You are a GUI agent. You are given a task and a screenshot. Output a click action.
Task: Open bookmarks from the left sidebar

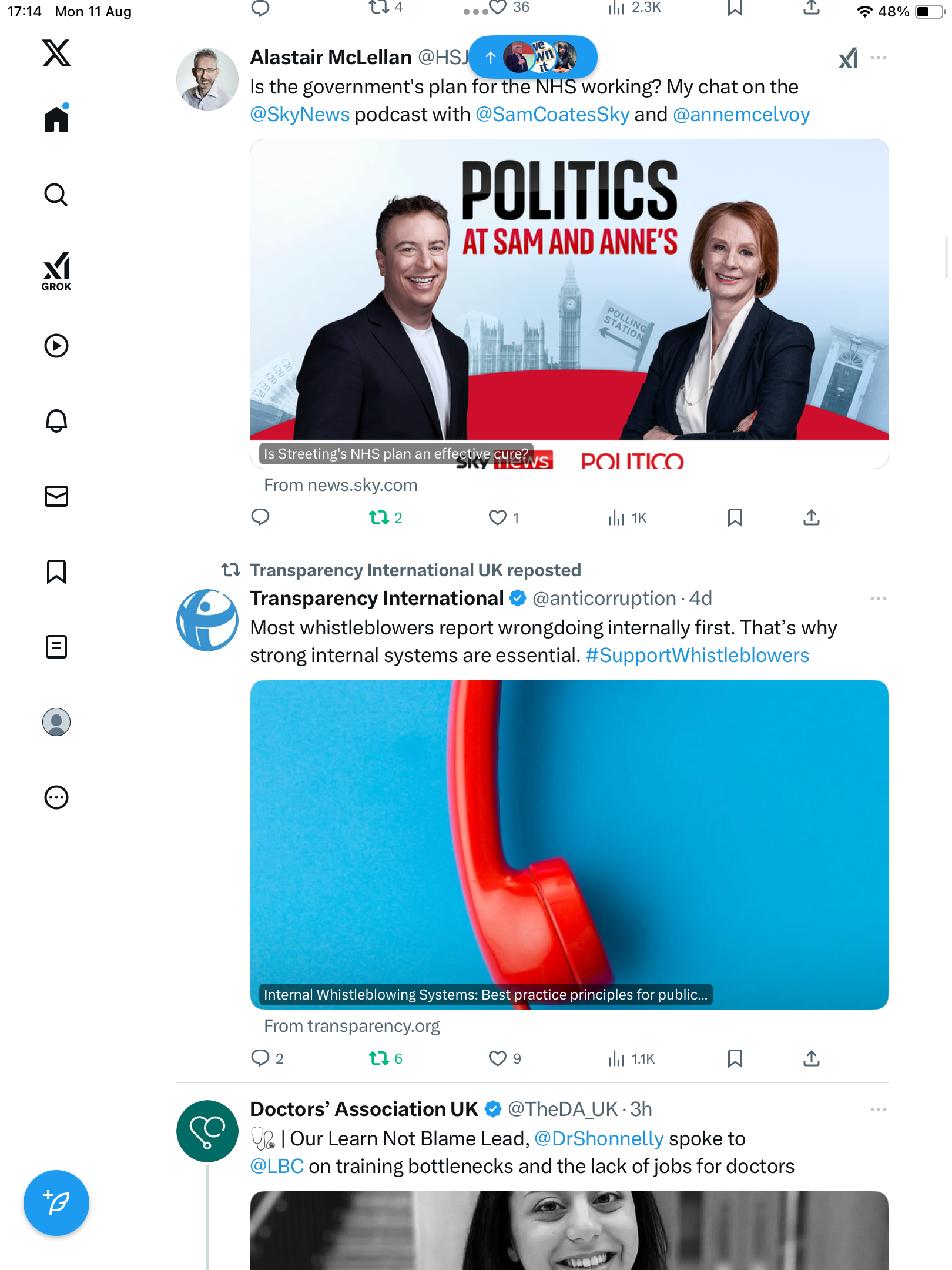click(x=56, y=571)
